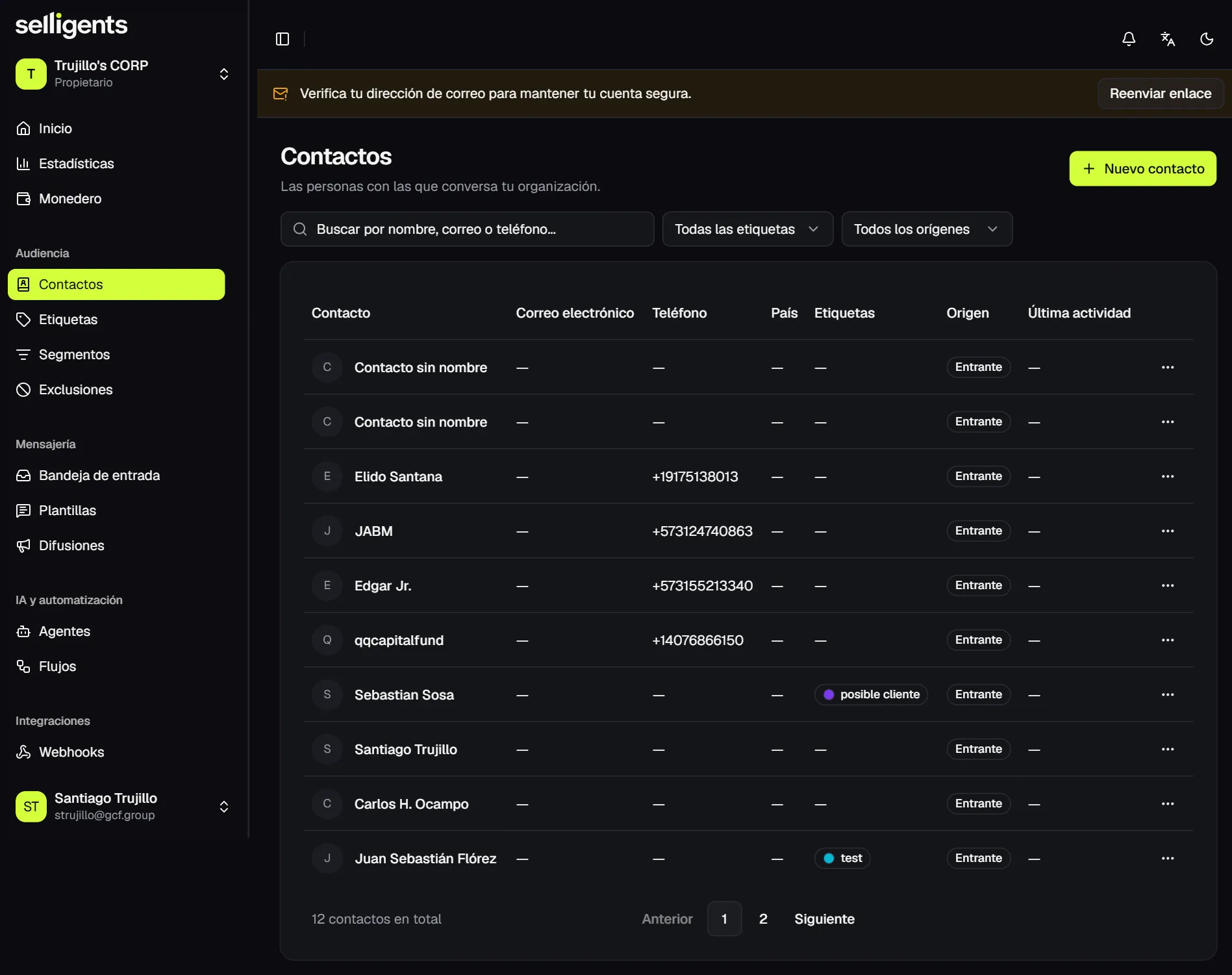Image resolution: width=1232 pixels, height=975 pixels.
Task: Open Flujos in the sidebar
Action: pyautogui.click(x=117, y=666)
